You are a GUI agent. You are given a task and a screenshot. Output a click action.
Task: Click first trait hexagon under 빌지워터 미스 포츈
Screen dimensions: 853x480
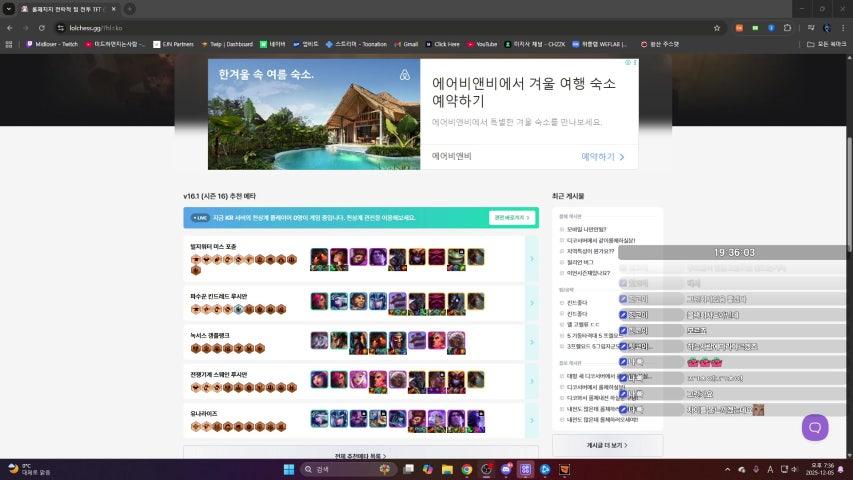click(x=196, y=260)
